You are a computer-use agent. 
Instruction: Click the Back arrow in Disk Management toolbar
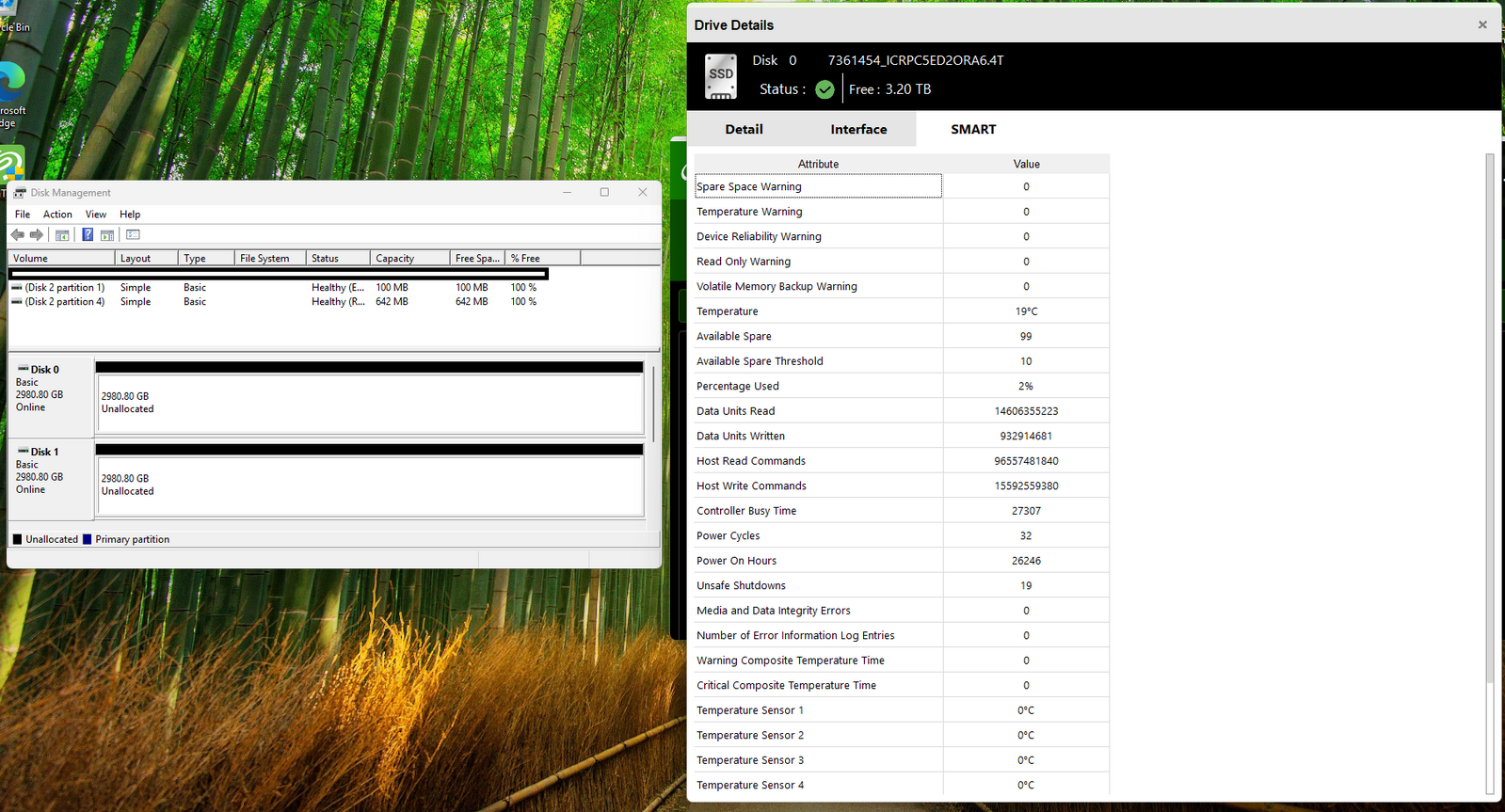pos(17,235)
